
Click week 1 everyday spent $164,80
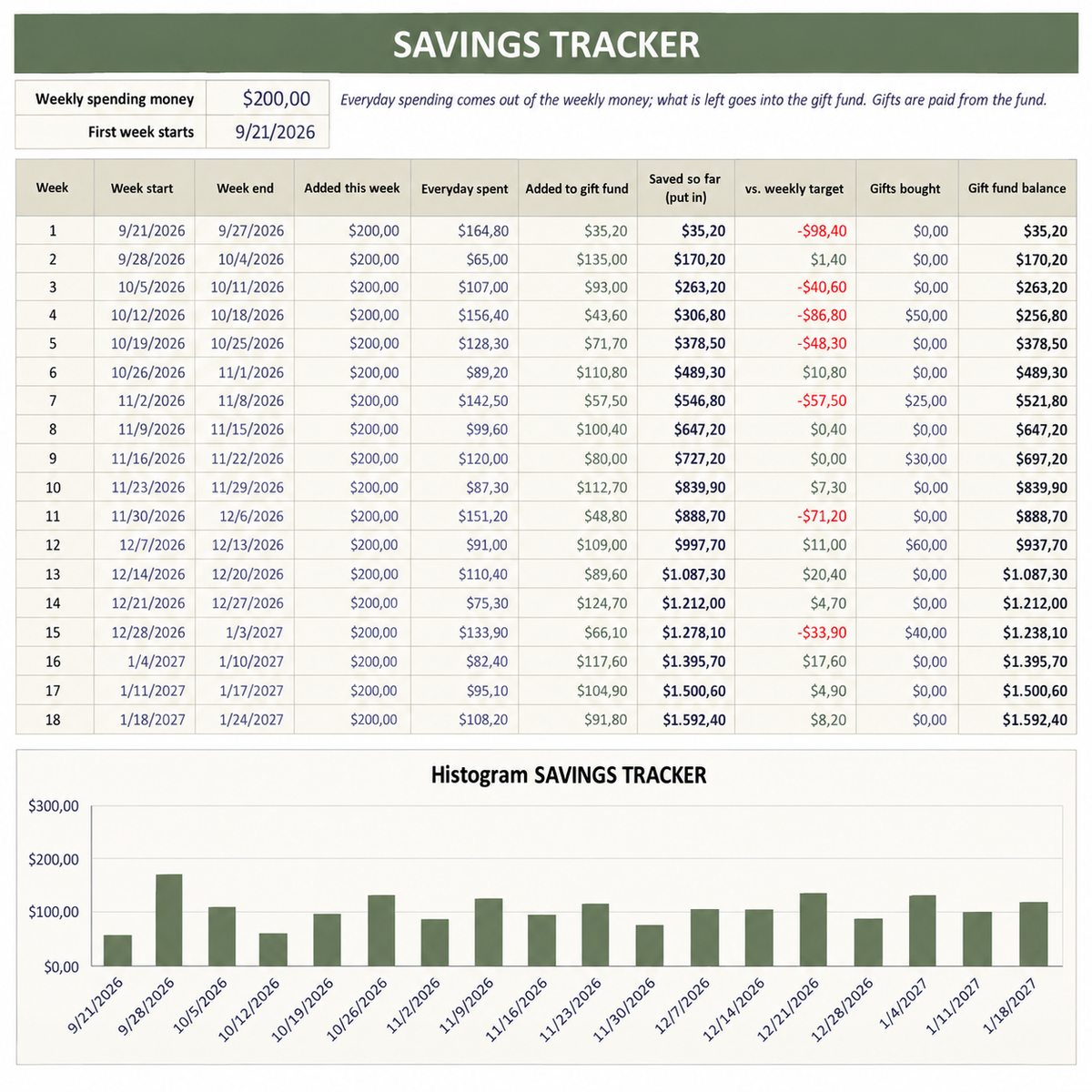pyautogui.click(x=464, y=231)
